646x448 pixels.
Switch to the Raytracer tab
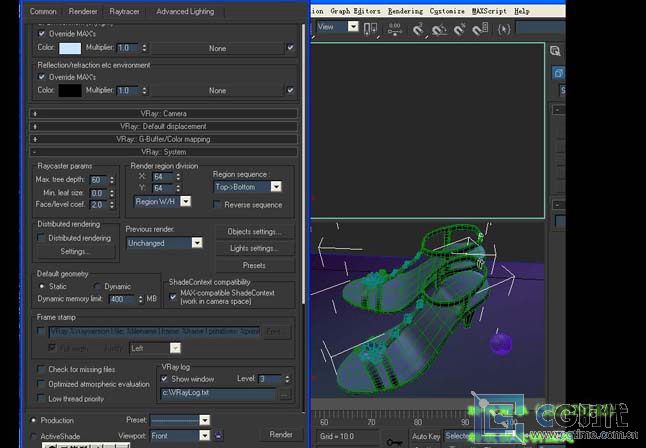124,11
